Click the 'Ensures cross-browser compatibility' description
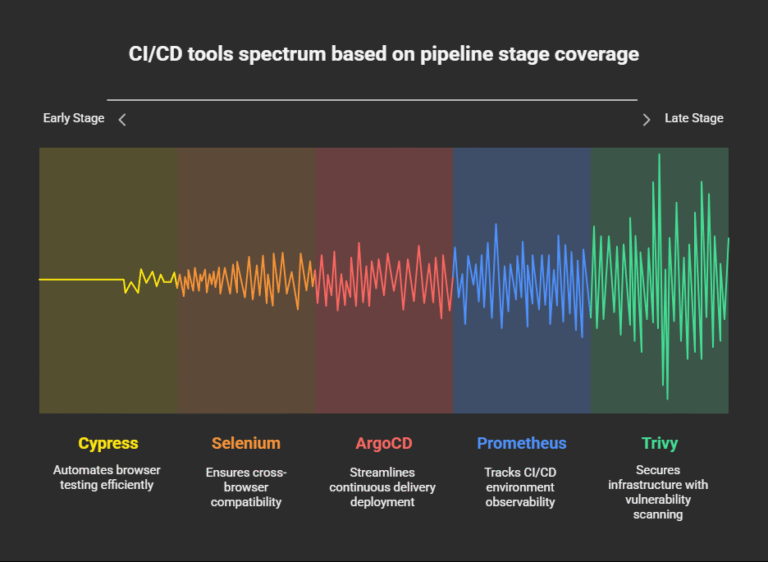The height and width of the screenshot is (562, 768). pos(246,486)
